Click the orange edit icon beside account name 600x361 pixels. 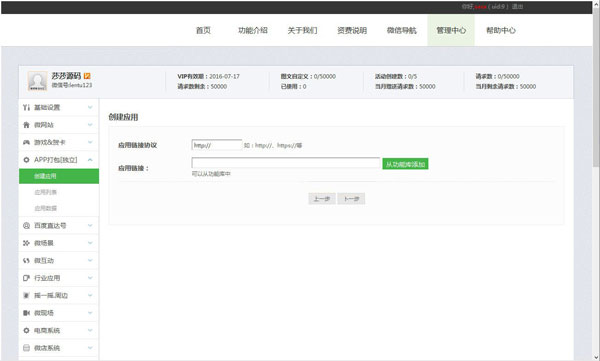click(x=87, y=76)
